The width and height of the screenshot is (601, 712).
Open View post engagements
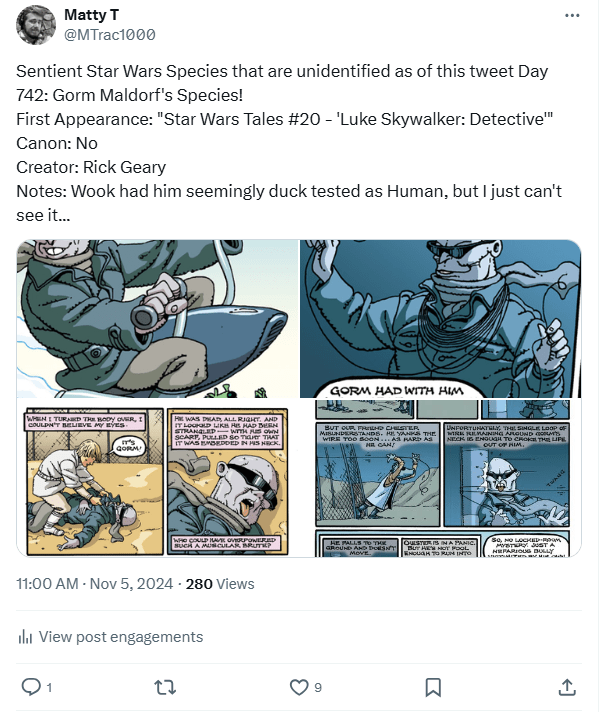click(120, 637)
